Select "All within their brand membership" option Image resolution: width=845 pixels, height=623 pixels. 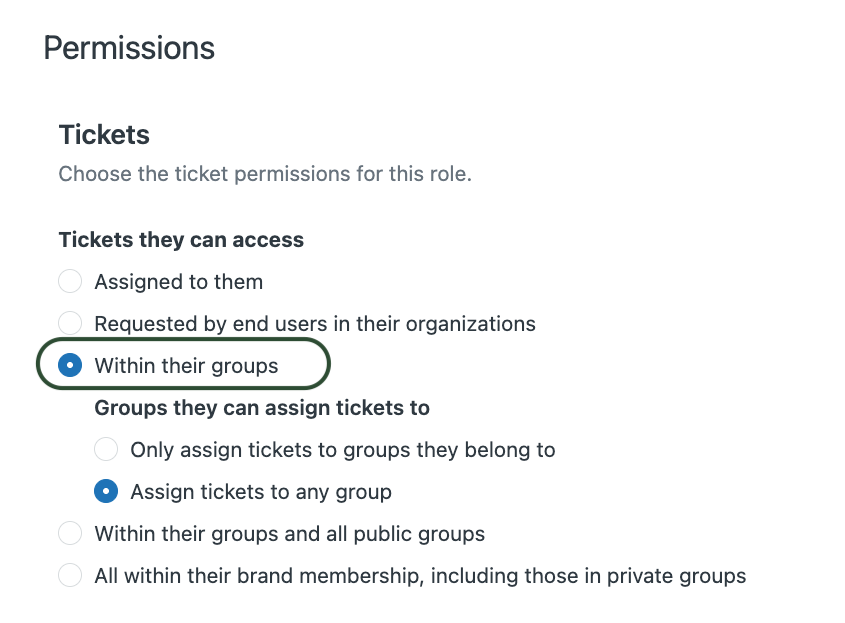70,575
